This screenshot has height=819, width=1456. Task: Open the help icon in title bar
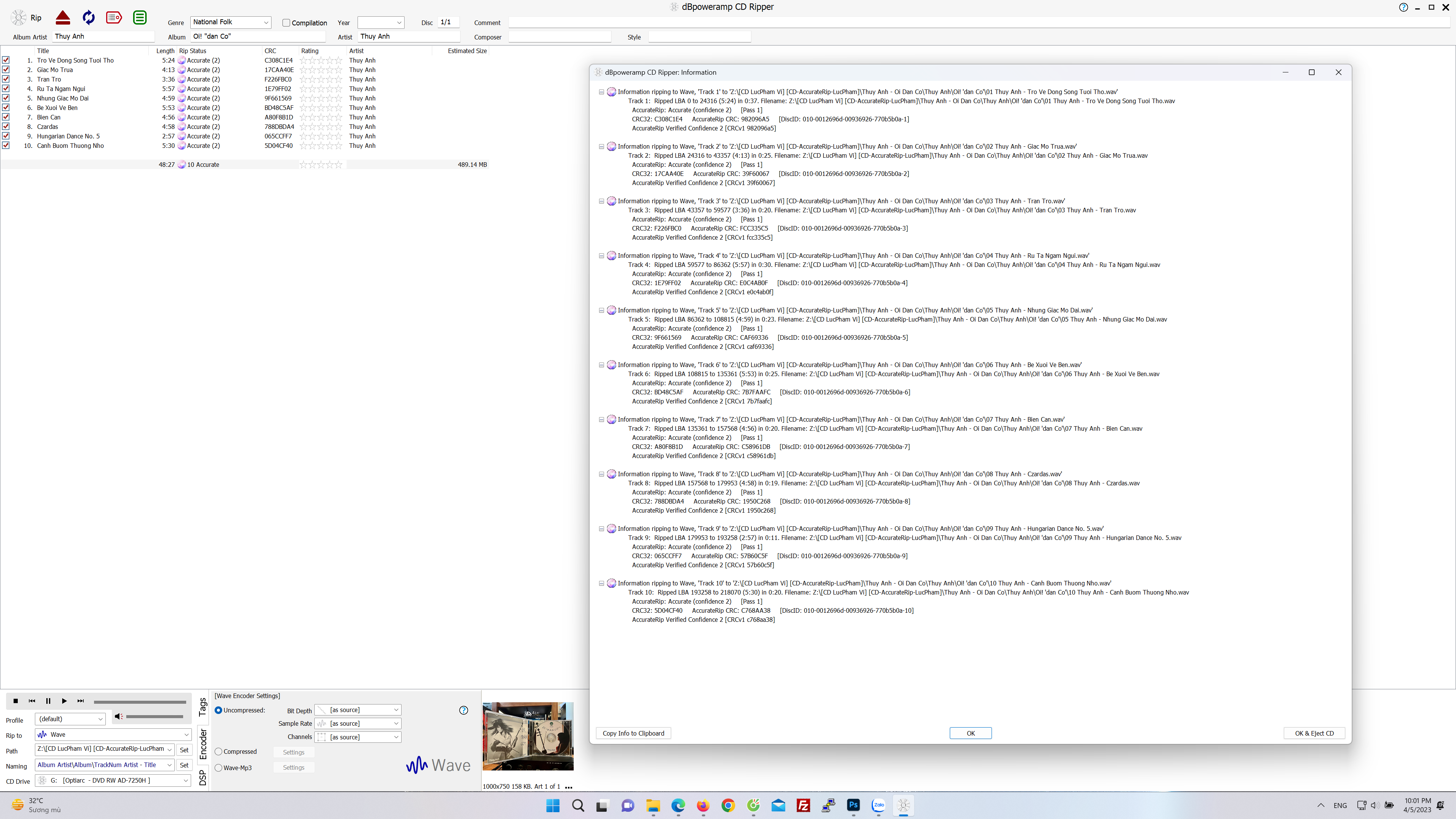click(x=1403, y=7)
